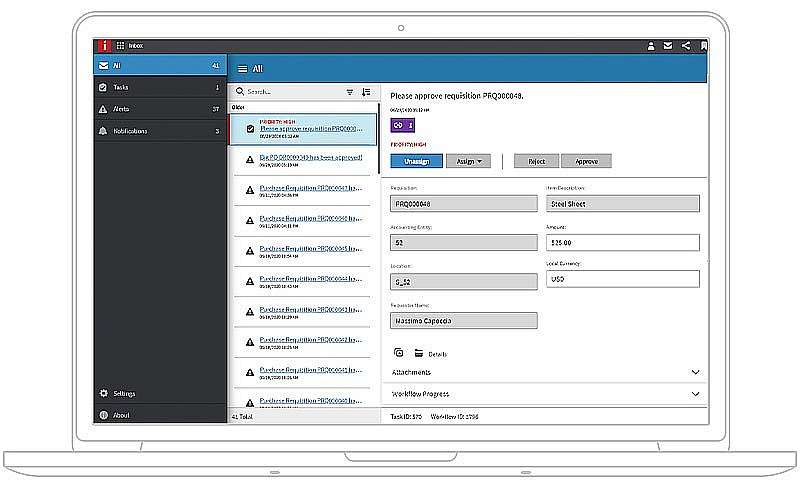Click the Requisition field PRQ000048
This screenshot has width=800, height=491.
click(464, 204)
